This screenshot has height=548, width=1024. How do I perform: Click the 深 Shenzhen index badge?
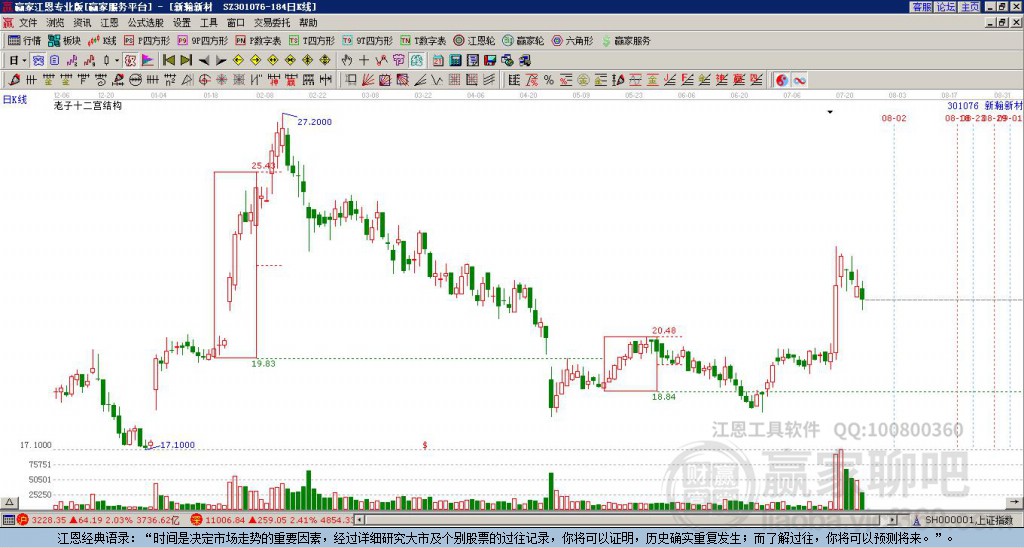(x=196, y=520)
